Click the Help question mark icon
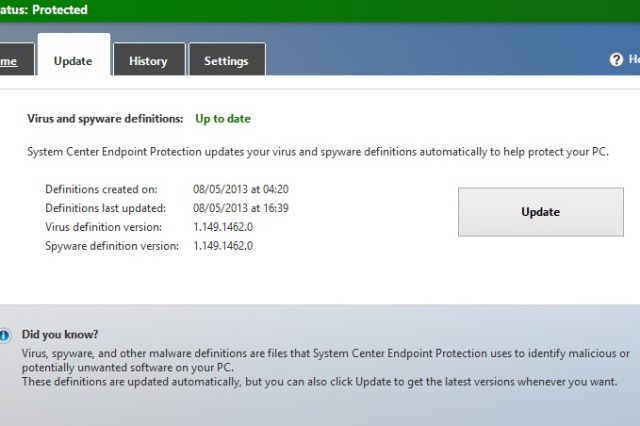This screenshot has width=640, height=426. (x=616, y=60)
